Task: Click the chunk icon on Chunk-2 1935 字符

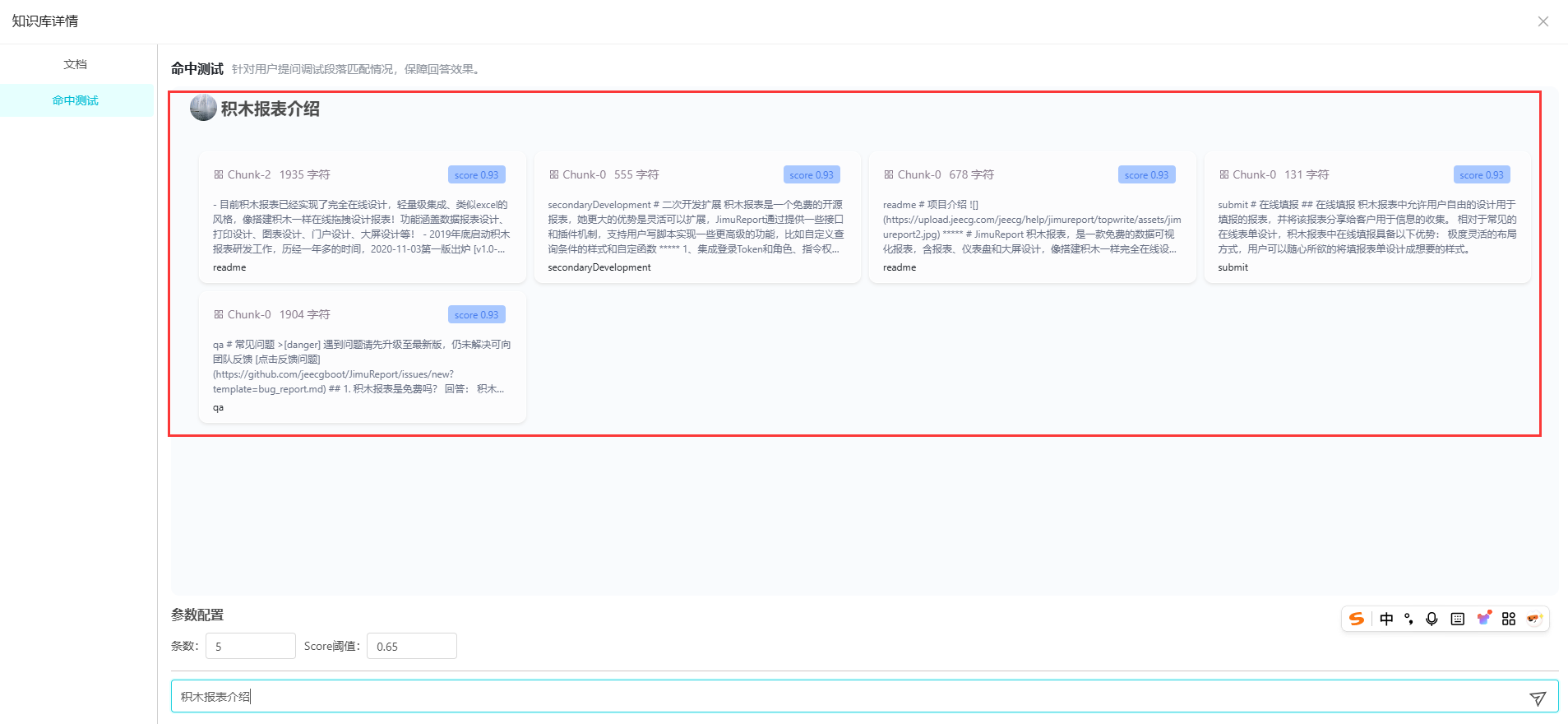Action: point(219,174)
